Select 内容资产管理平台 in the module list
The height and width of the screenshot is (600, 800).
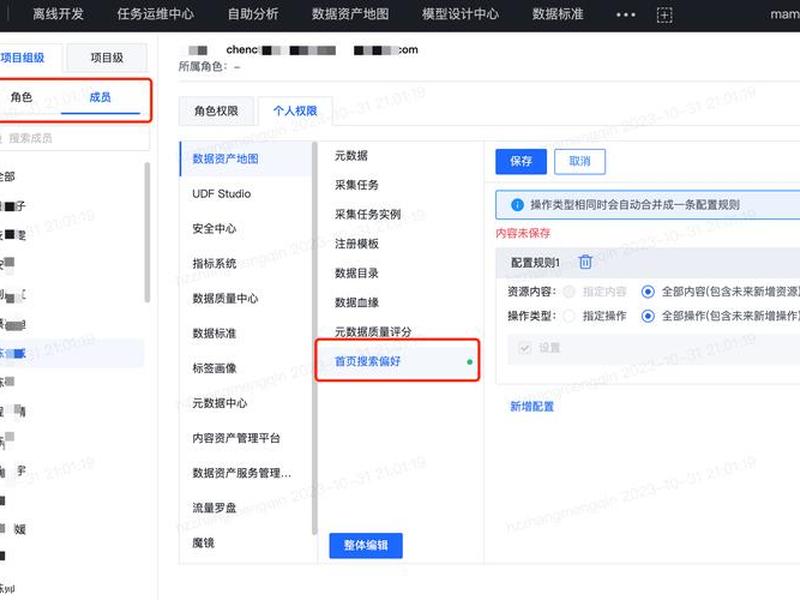pyautogui.click(x=245, y=438)
